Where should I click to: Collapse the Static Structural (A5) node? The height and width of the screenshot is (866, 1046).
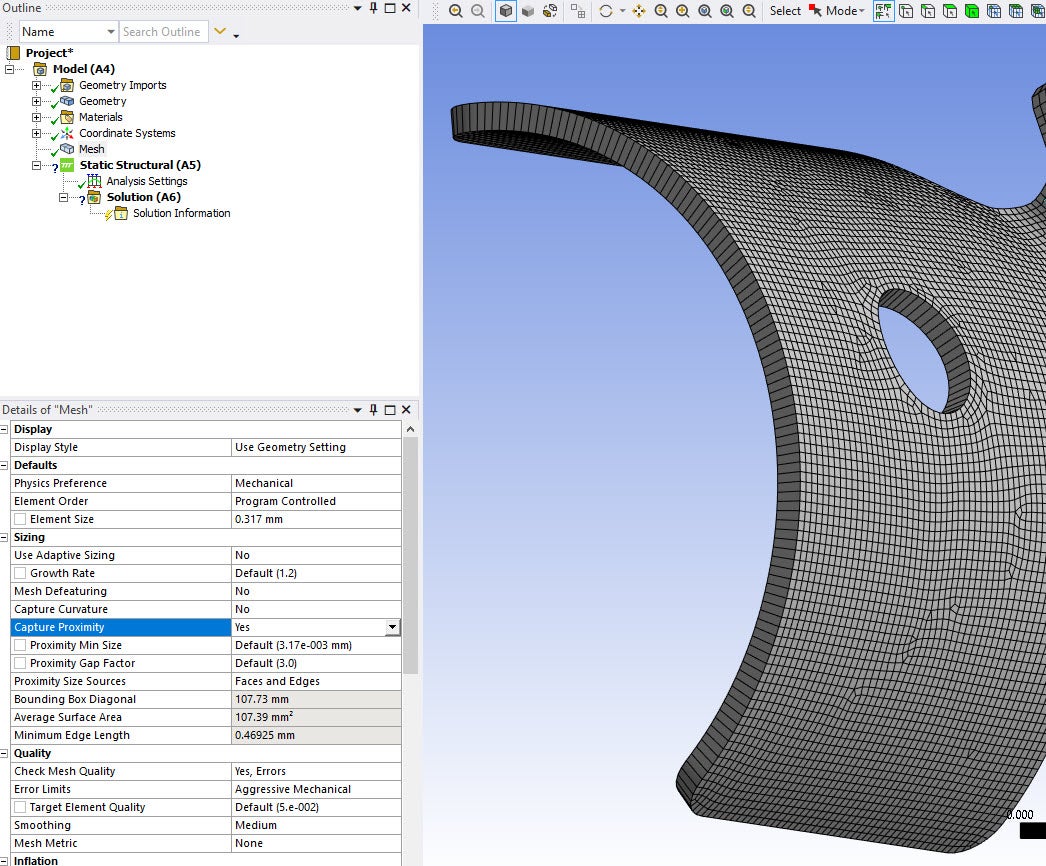tap(37, 165)
